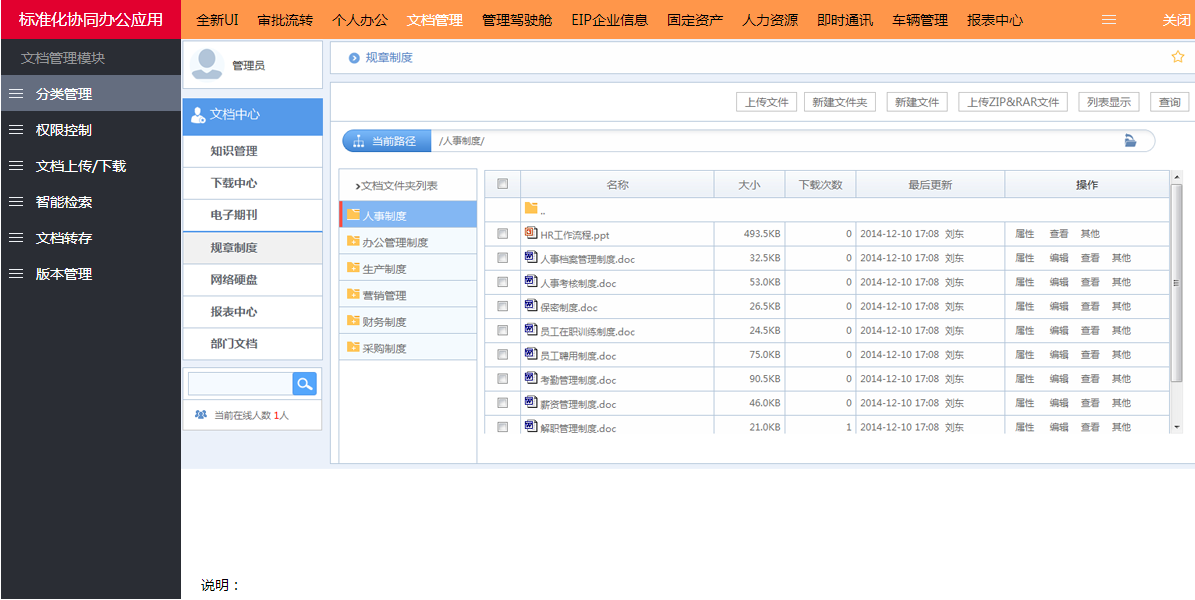Toggle the select-all checkbox in table header
The height and width of the screenshot is (600, 1195).
[x=502, y=183]
